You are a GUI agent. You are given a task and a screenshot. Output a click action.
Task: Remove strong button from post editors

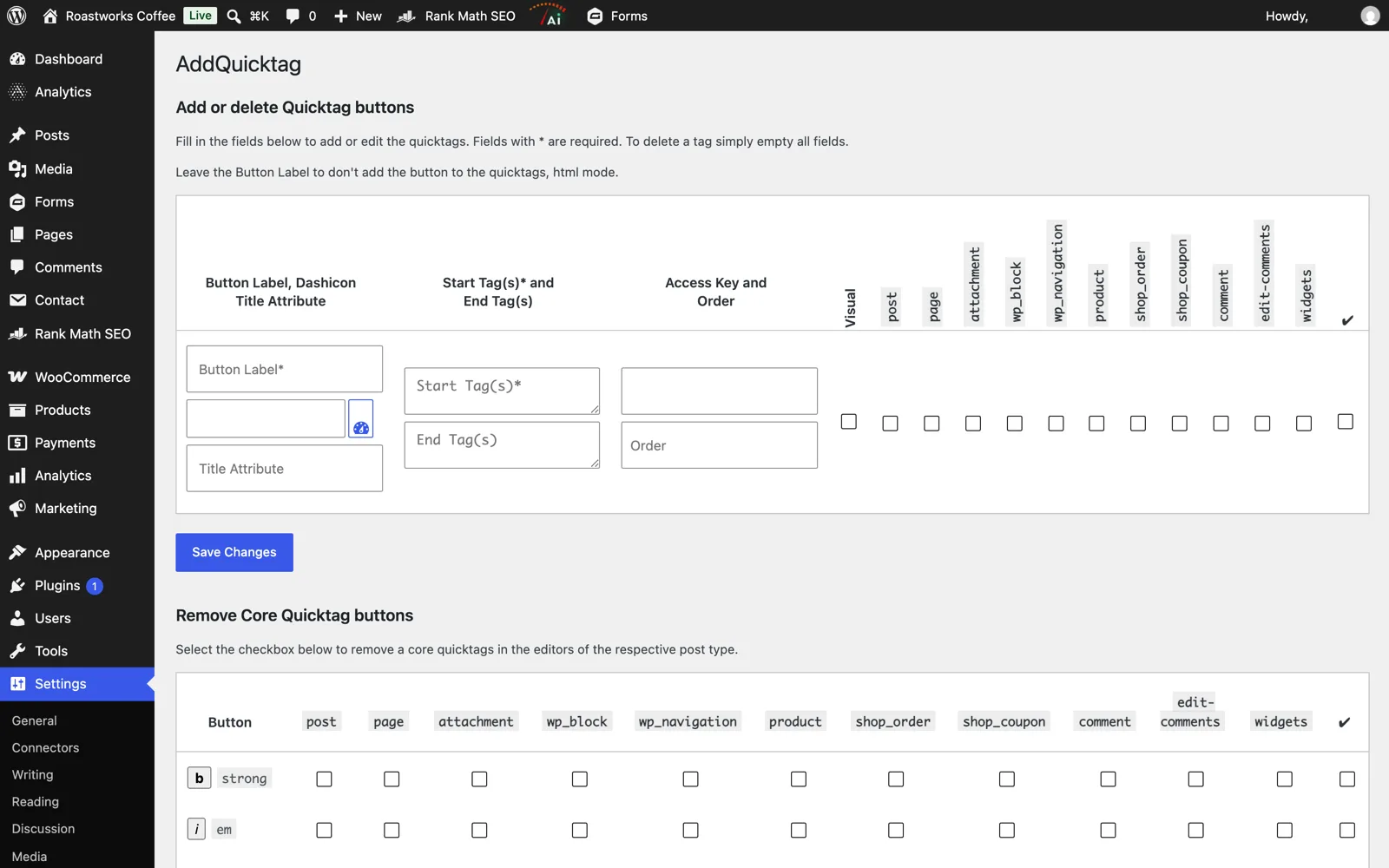pyautogui.click(x=324, y=779)
